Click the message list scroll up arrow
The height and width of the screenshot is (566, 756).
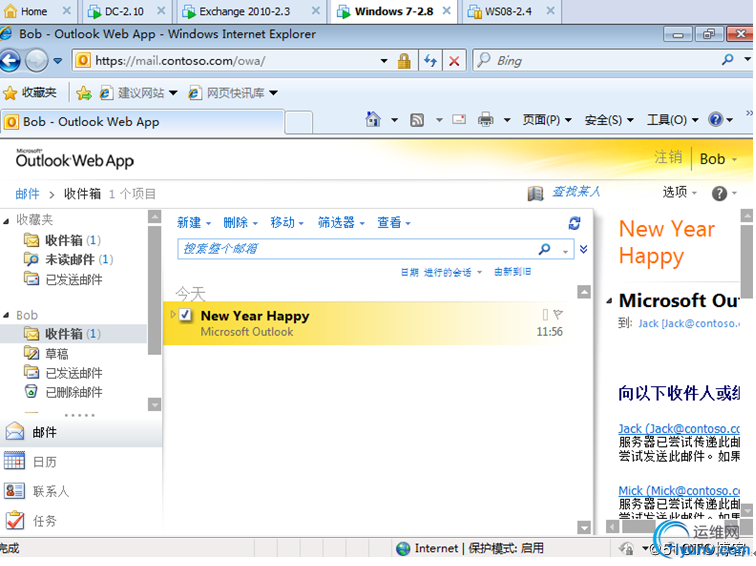click(x=584, y=292)
